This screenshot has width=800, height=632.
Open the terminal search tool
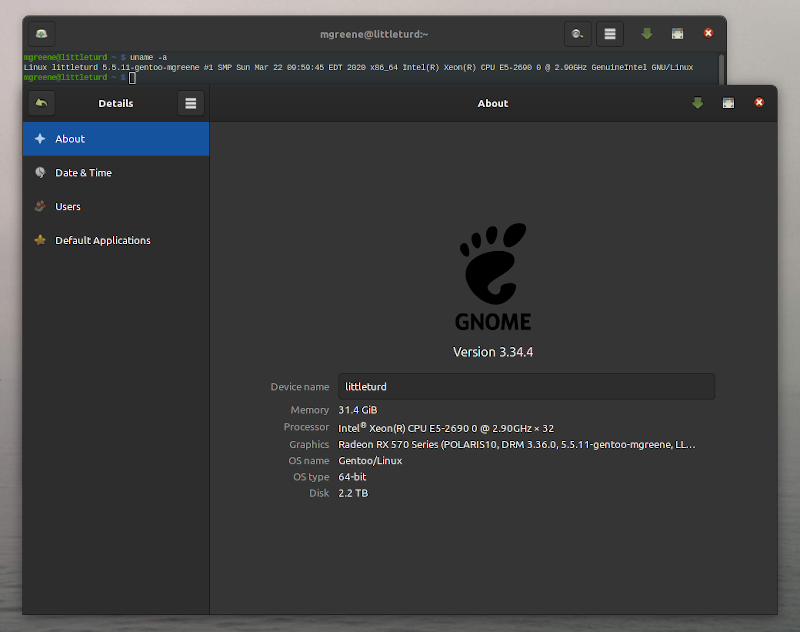[x=578, y=34]
